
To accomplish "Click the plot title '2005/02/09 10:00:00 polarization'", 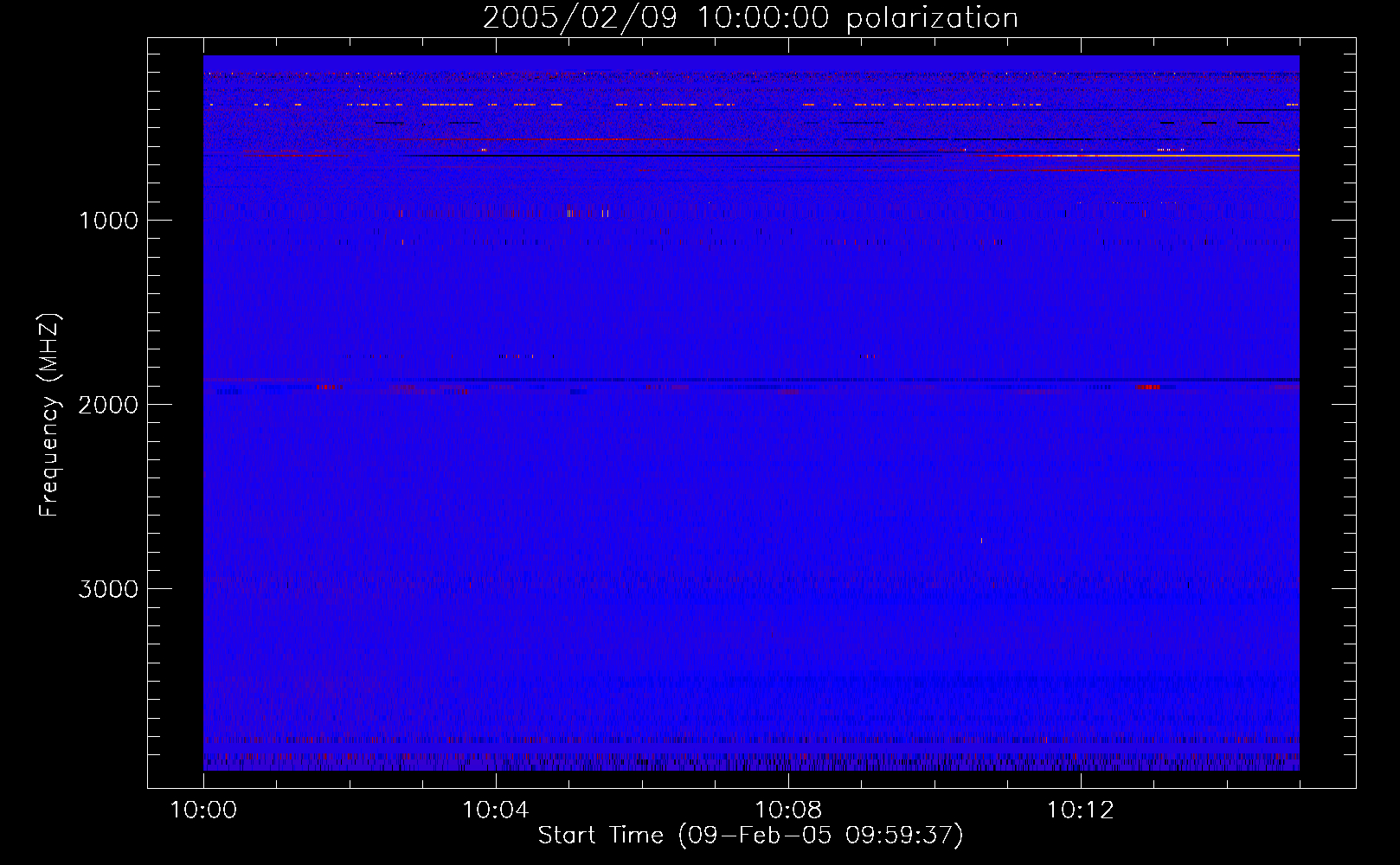I will [x=750, y=18].
